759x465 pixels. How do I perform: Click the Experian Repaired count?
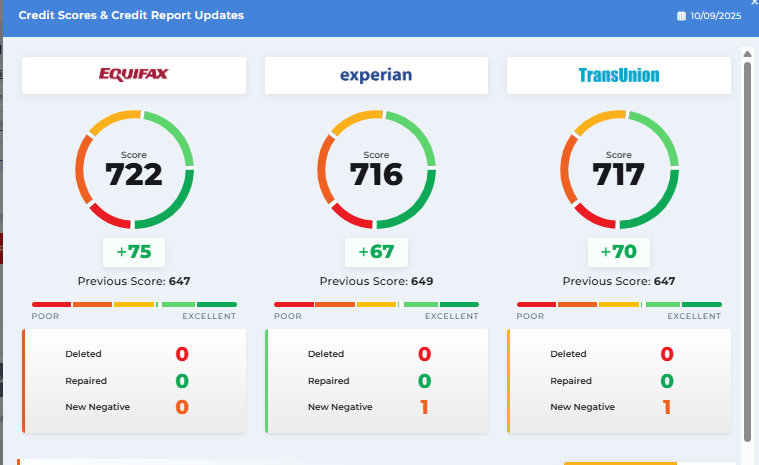pyautogui.click(x=425, y=381)
